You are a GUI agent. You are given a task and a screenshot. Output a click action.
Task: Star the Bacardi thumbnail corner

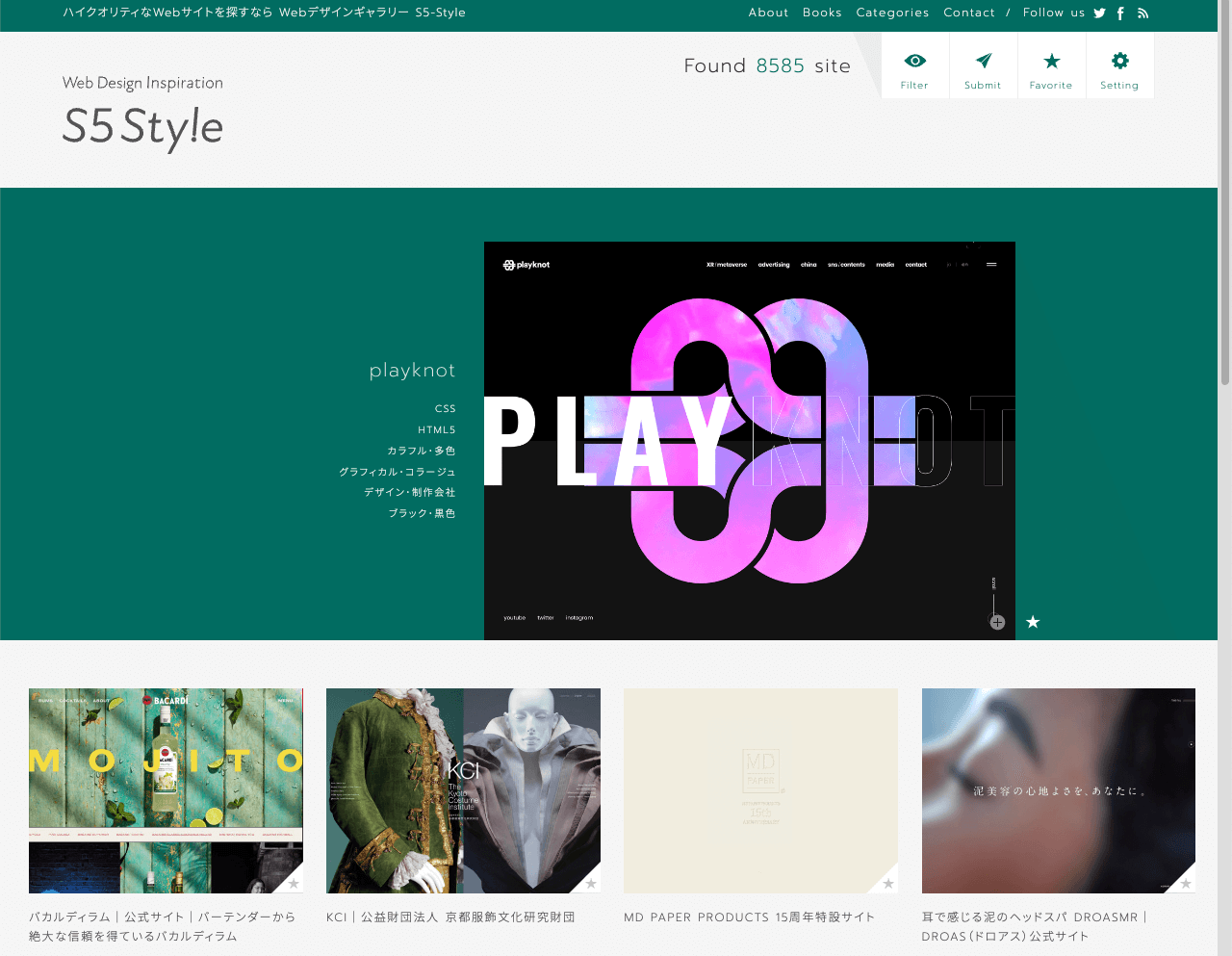[x=294, y=884]
